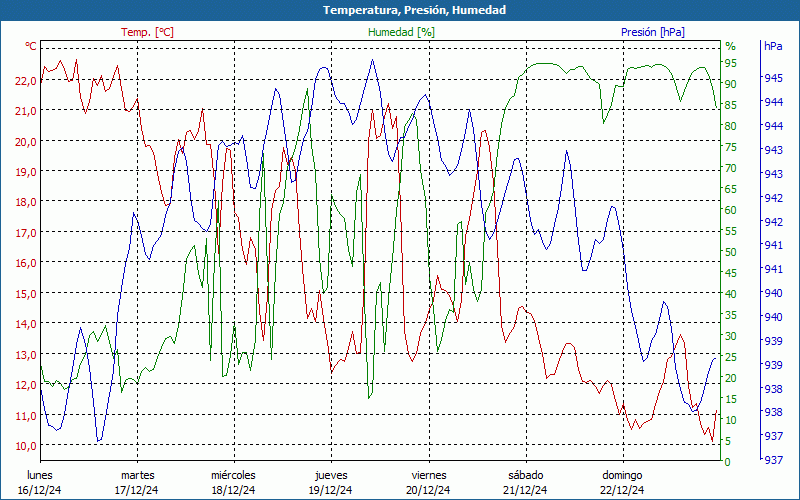Click the green "5" humidity axis tick
The height and width of the screenshot is (500, 800).
point(728,441)
